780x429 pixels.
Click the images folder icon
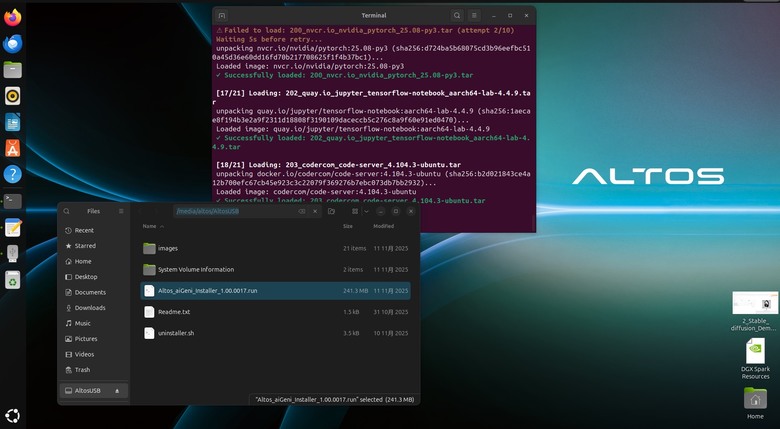(x=149, y=248)
